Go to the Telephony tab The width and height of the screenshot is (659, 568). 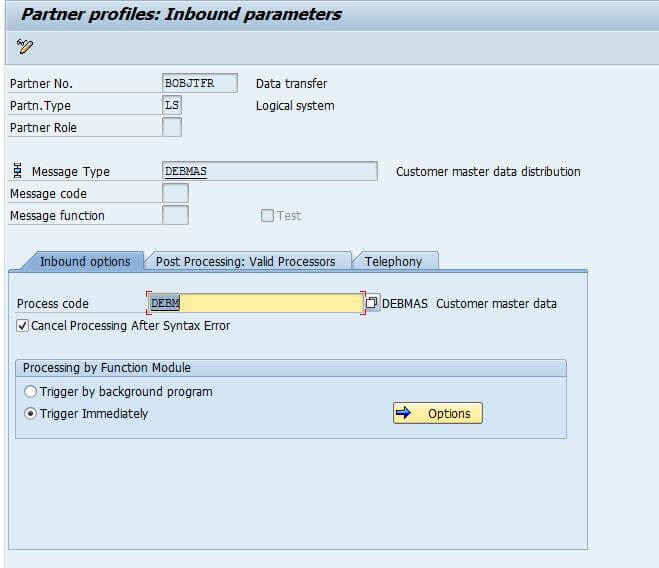[x=393, y=261]
